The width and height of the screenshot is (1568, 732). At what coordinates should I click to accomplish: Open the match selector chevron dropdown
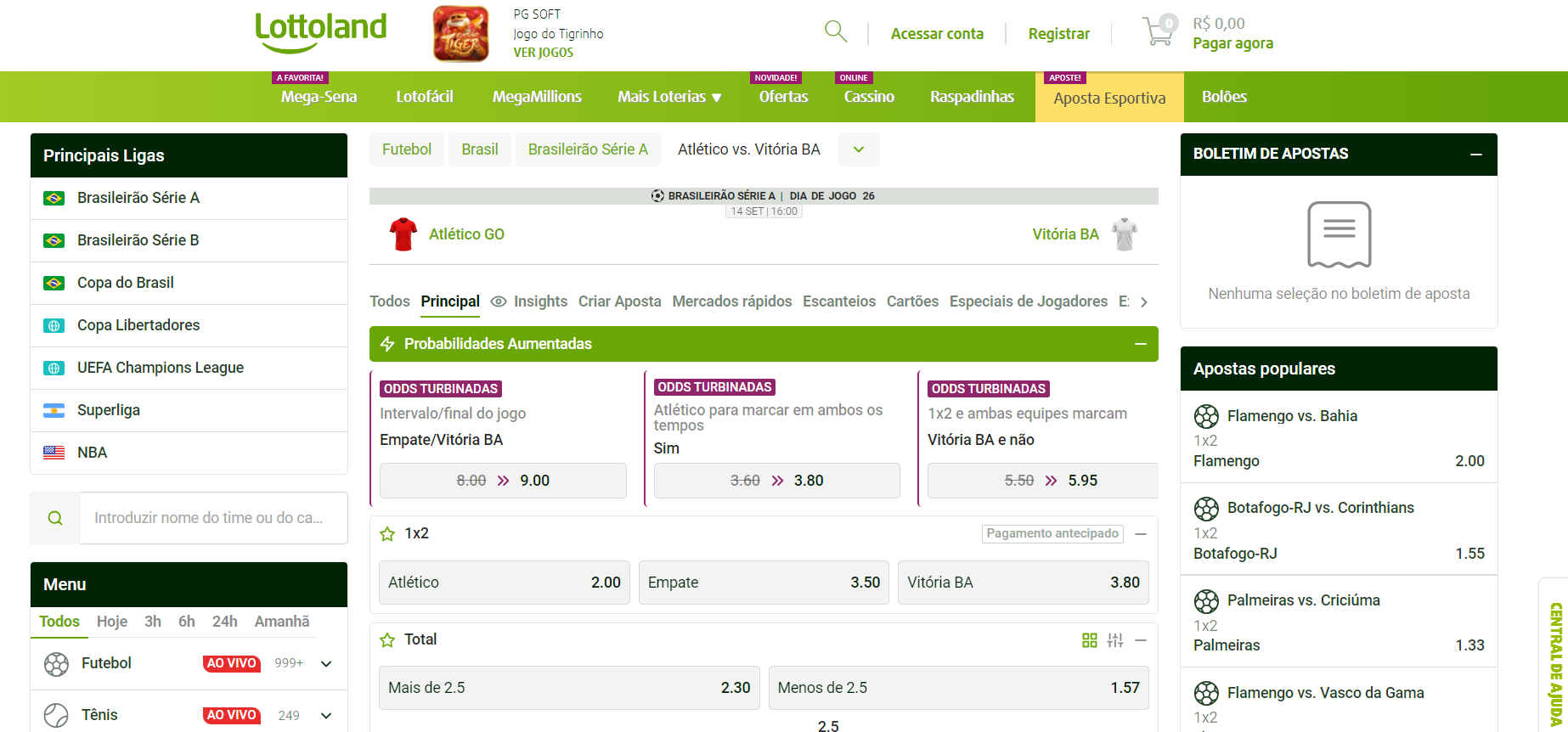(859, 149)
